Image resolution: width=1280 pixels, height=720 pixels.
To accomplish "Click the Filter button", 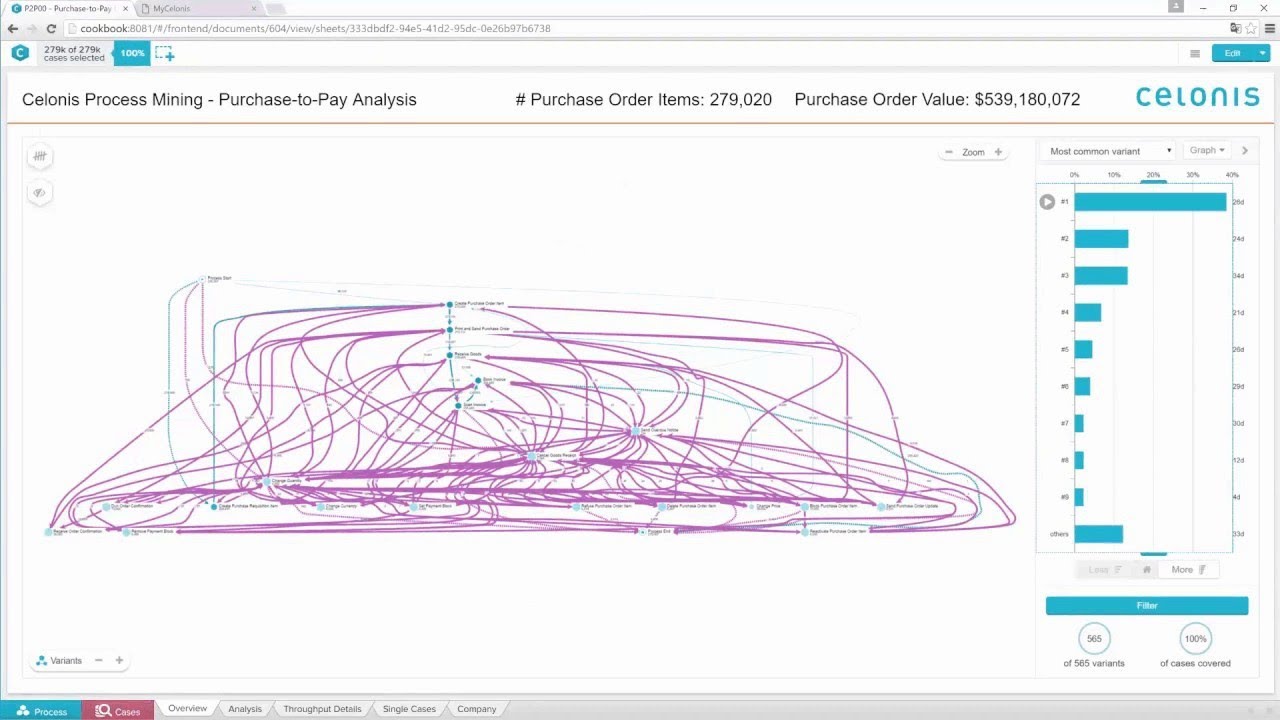I will click(1147, 605).
